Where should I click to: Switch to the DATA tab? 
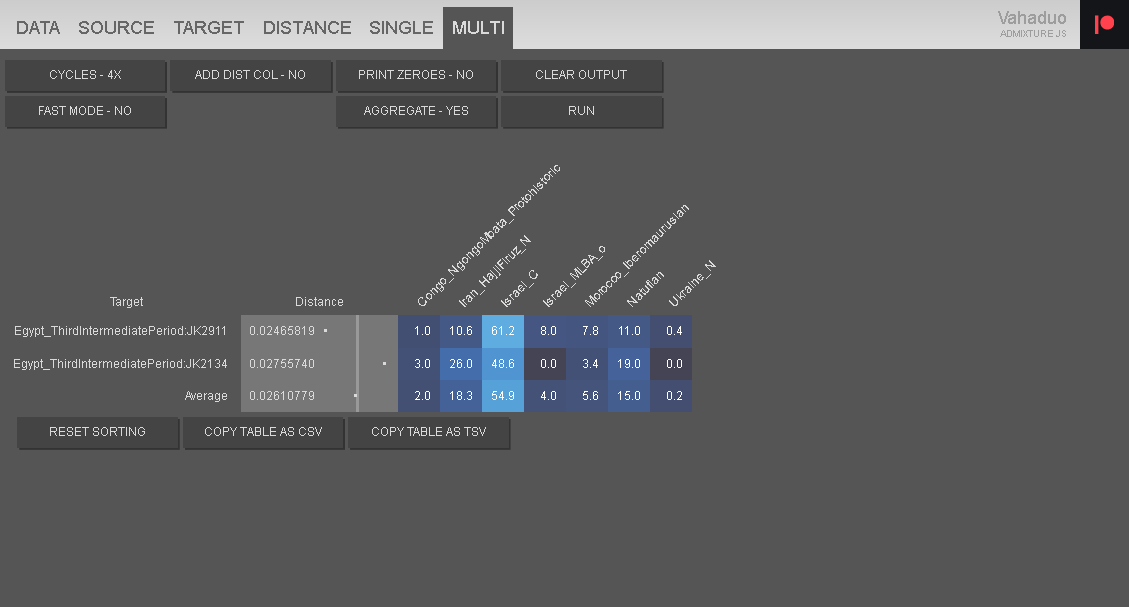point(37,28)
